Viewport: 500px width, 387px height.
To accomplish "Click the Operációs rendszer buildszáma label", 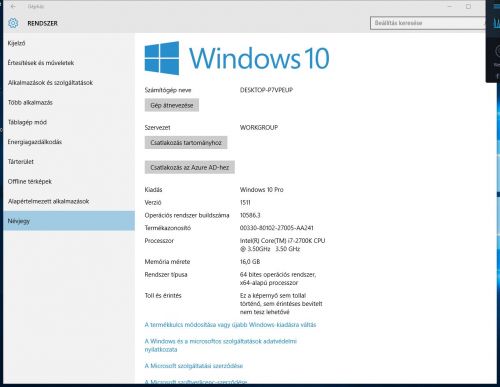I will click(x=187, y=215).
